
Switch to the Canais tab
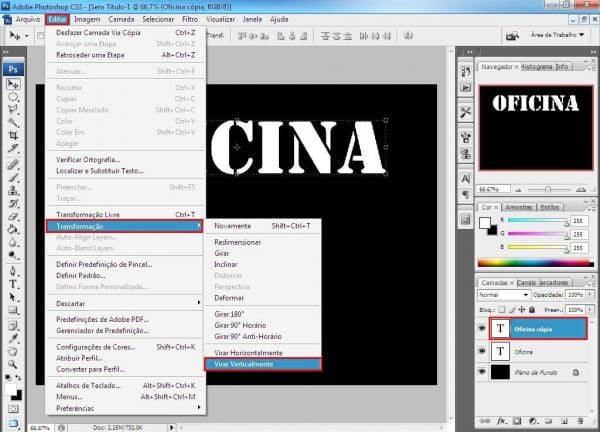click(x=526, y=282)
